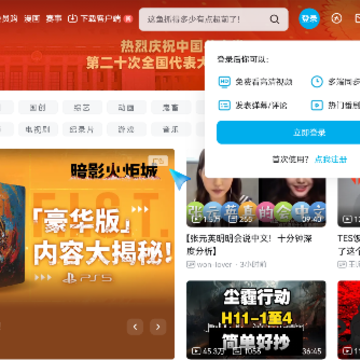
Task: Click the 免费看高清视频 text
Action: [264, 82]
